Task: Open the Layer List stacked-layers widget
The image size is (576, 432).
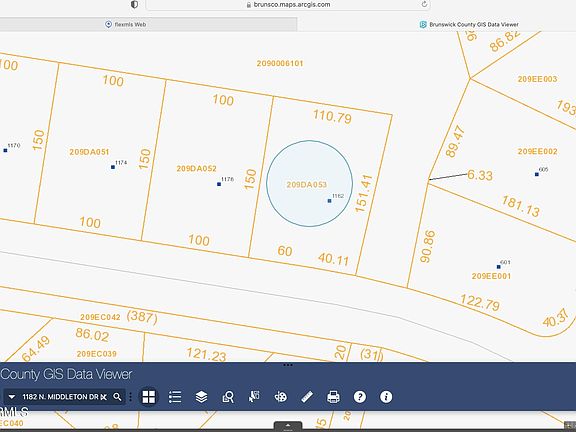Action: 201,397
